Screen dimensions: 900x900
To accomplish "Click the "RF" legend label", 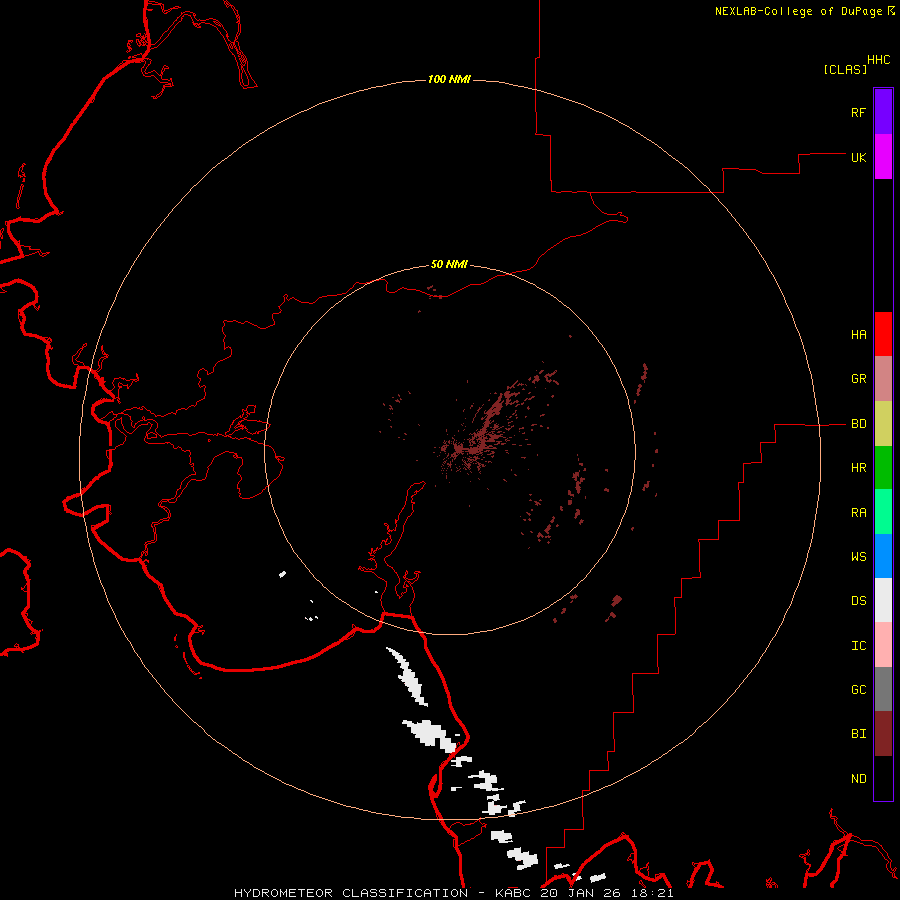I will [x=858, y=112].
